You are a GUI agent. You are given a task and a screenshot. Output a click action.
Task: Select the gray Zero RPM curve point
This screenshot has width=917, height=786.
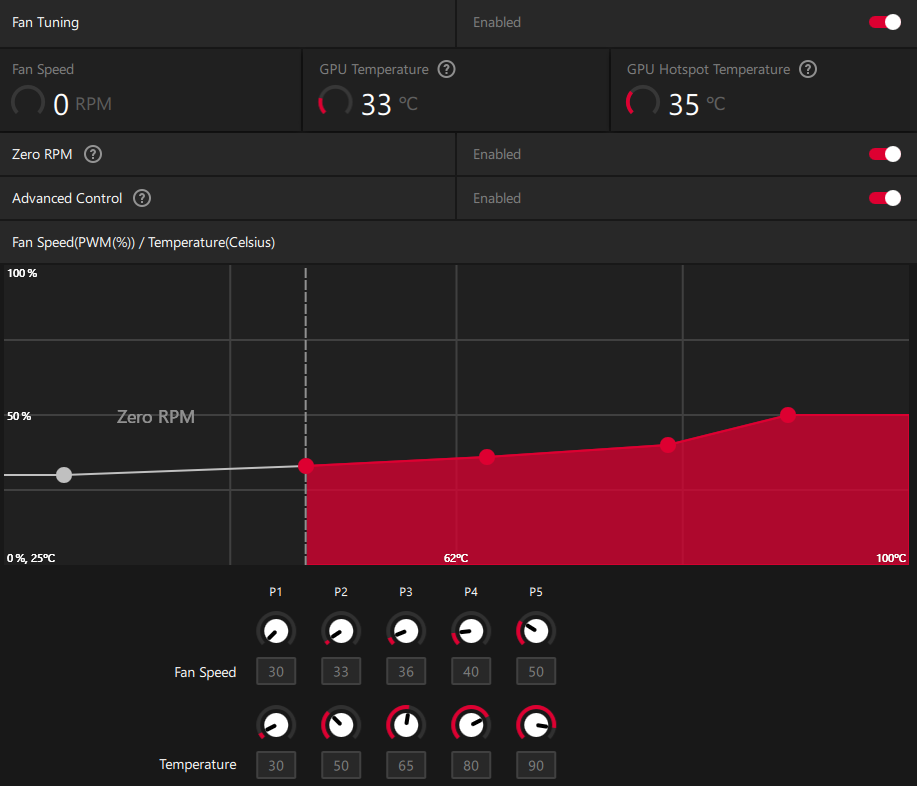pos(64,475)
